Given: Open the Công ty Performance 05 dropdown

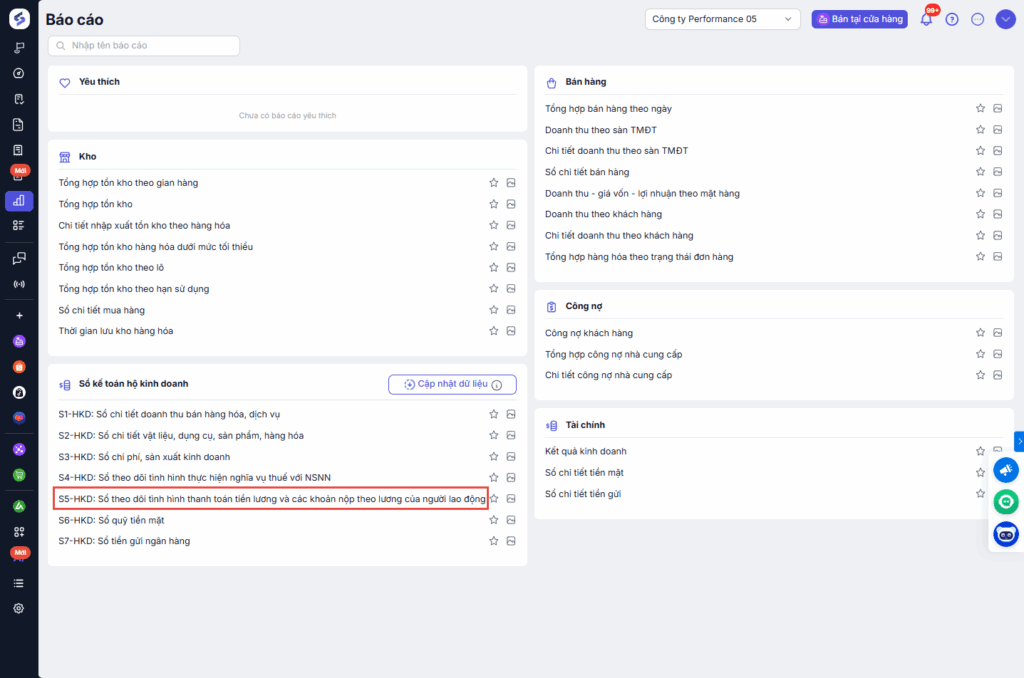Looking at the screenshot, I should (x=723, y=19).
